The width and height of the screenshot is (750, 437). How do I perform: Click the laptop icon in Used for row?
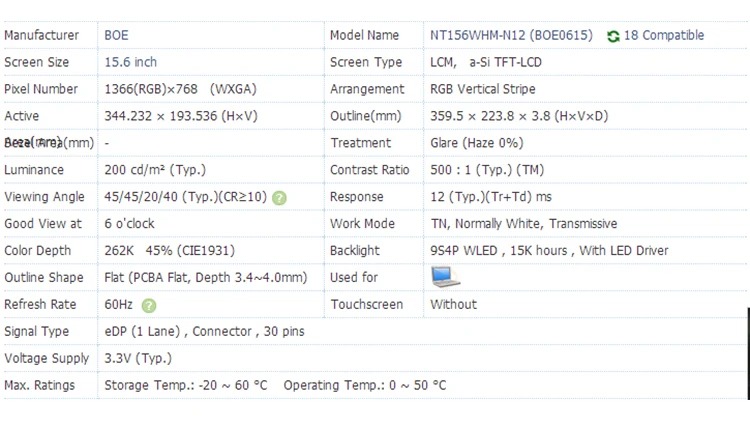[x=444, y=277]
